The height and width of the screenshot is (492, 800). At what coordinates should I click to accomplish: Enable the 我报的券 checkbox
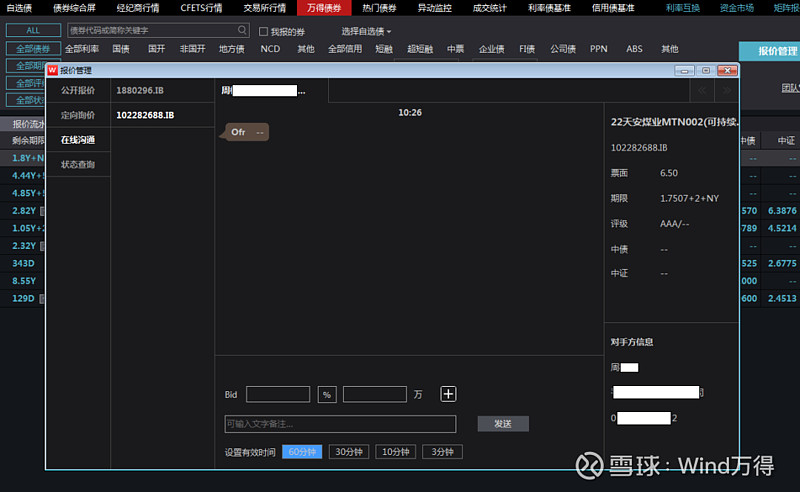(264, 32)
